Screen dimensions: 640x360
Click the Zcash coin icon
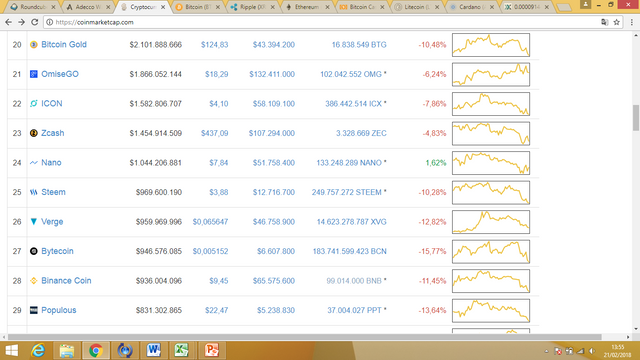[34, 133]
